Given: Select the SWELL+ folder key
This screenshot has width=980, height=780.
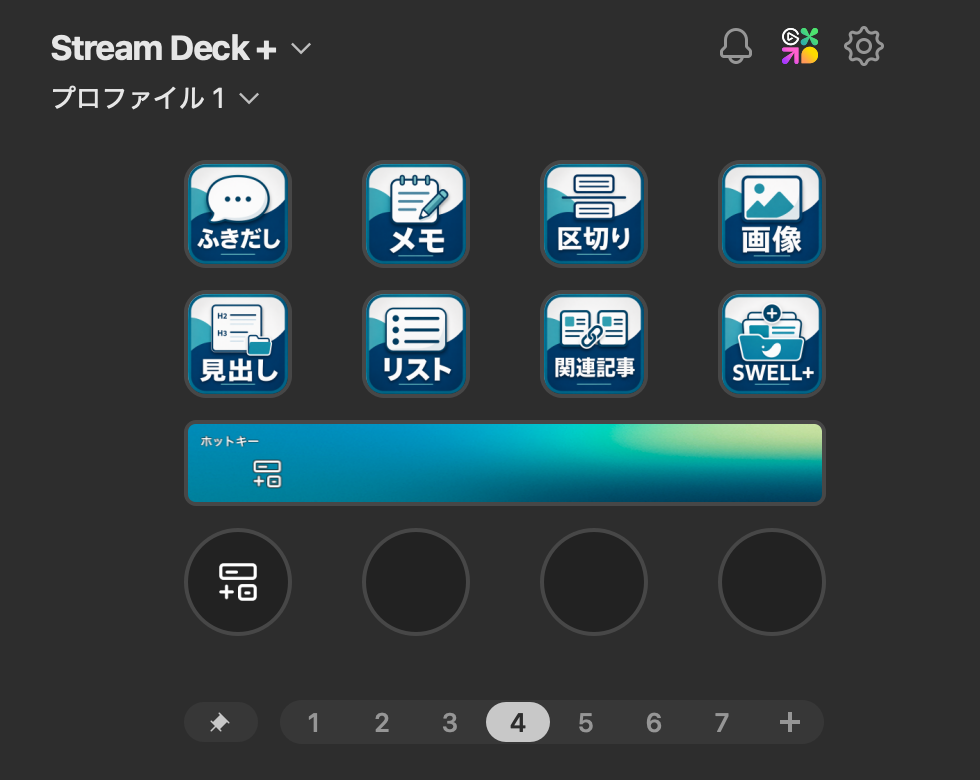Looking at the screenshot, I should tap(772, 344).
